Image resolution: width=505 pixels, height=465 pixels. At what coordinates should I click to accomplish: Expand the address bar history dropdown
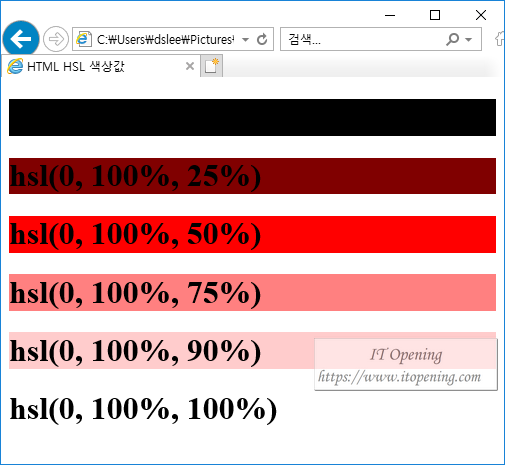coord(246,40)
